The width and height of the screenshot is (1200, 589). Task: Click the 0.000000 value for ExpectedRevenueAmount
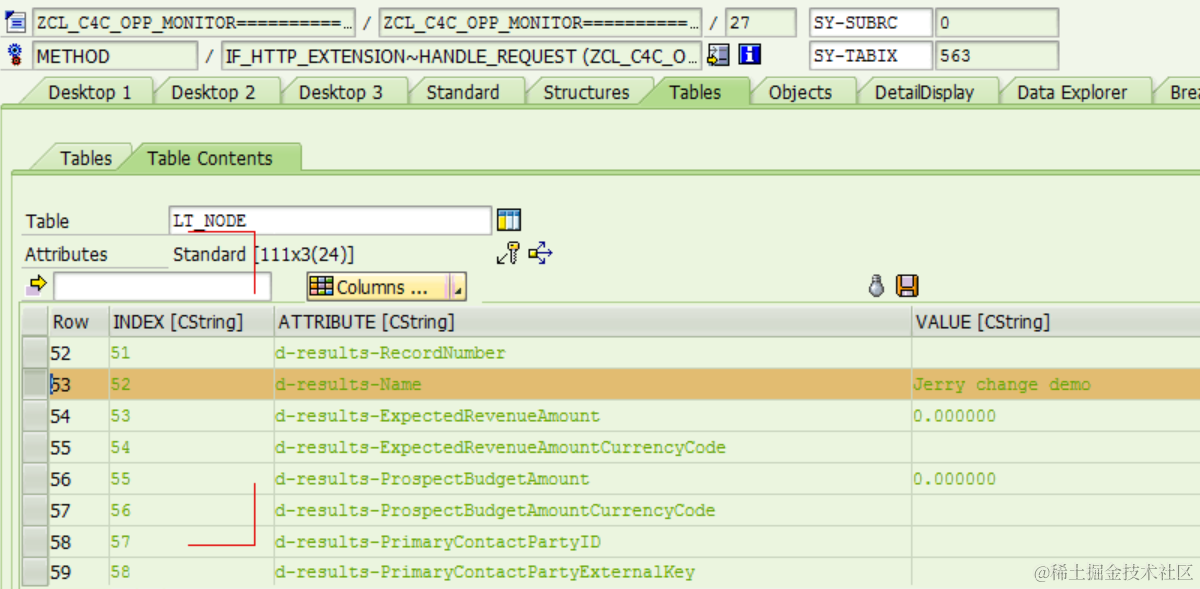[1055, 416]
